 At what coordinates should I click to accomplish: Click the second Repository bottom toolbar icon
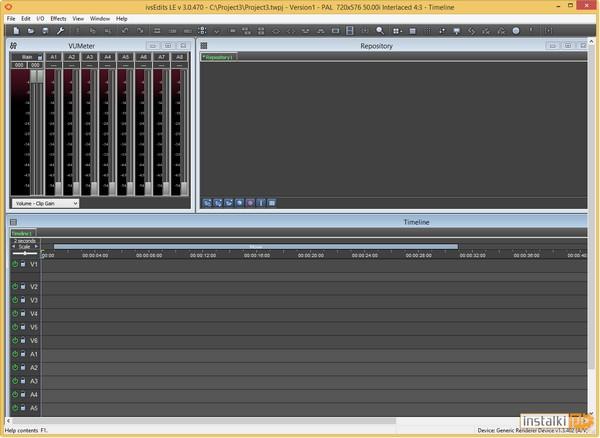pos(218,203)
